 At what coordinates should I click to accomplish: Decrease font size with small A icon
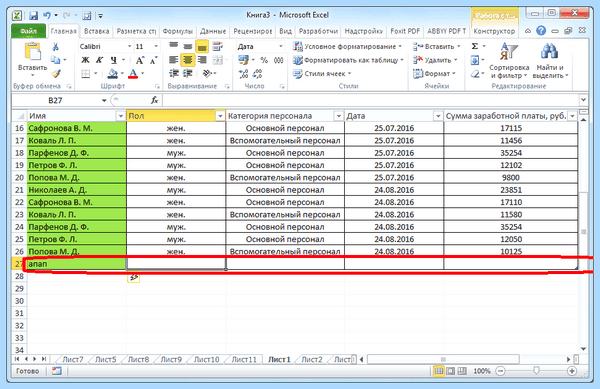click(153, 60)
